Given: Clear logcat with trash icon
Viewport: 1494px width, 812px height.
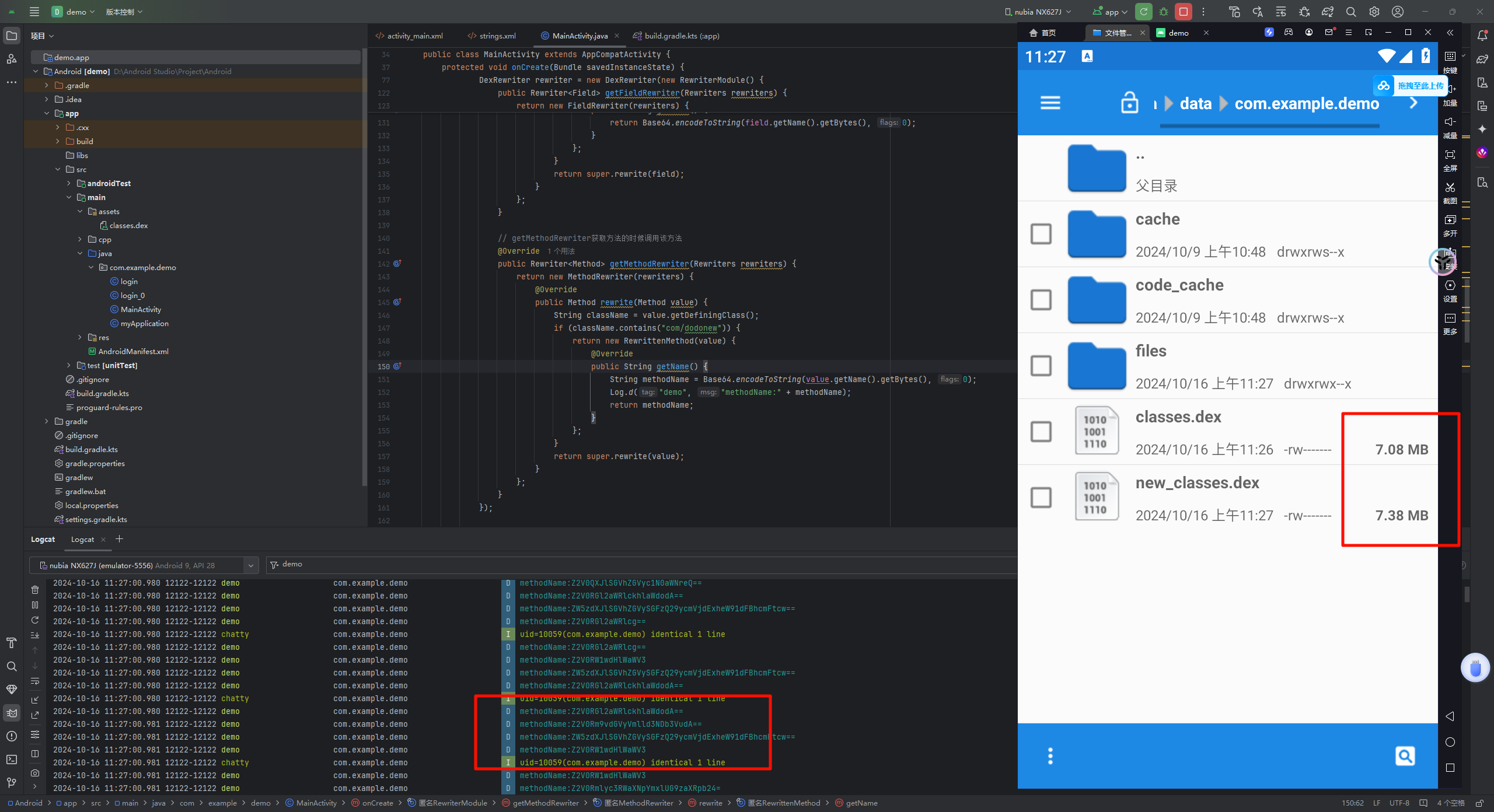Looking at the screenshot, I should point(35,590).
